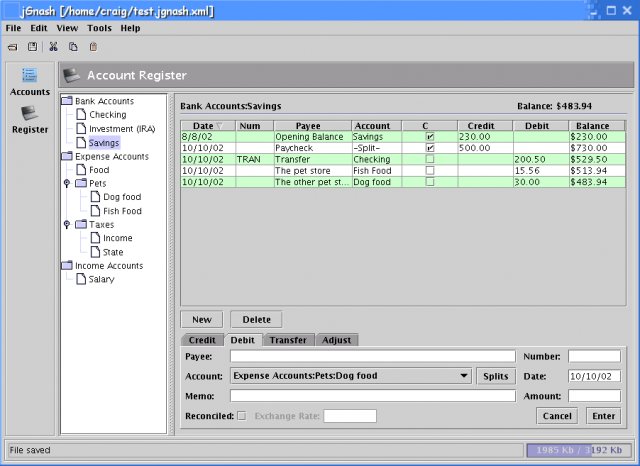Toggle cleared checkbox for Transfer row
Image resolution: width=640 pixels, height=466 pixels.
coord(430,159)
